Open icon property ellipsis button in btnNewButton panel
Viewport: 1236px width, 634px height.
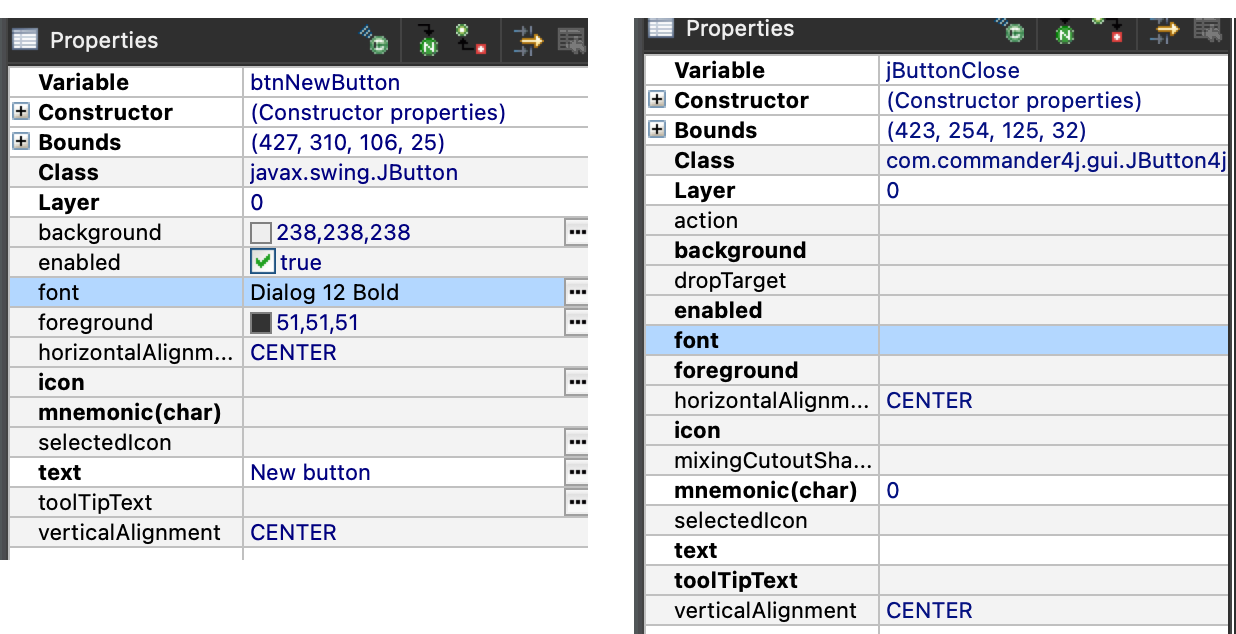pyautogui.click(x=576, y=382)
